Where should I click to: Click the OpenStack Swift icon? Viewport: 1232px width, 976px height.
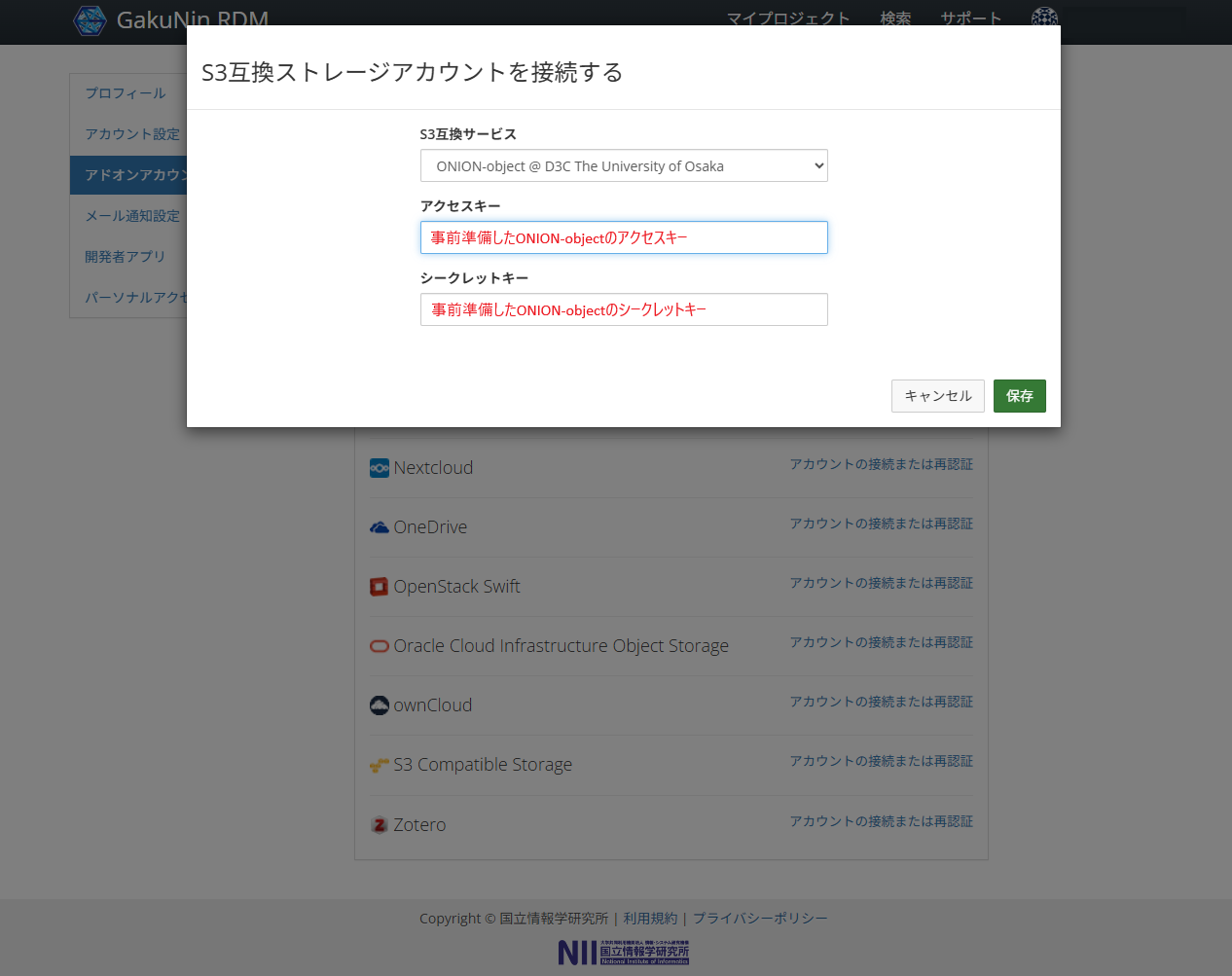pyautogui.click(x=380, y=587)
